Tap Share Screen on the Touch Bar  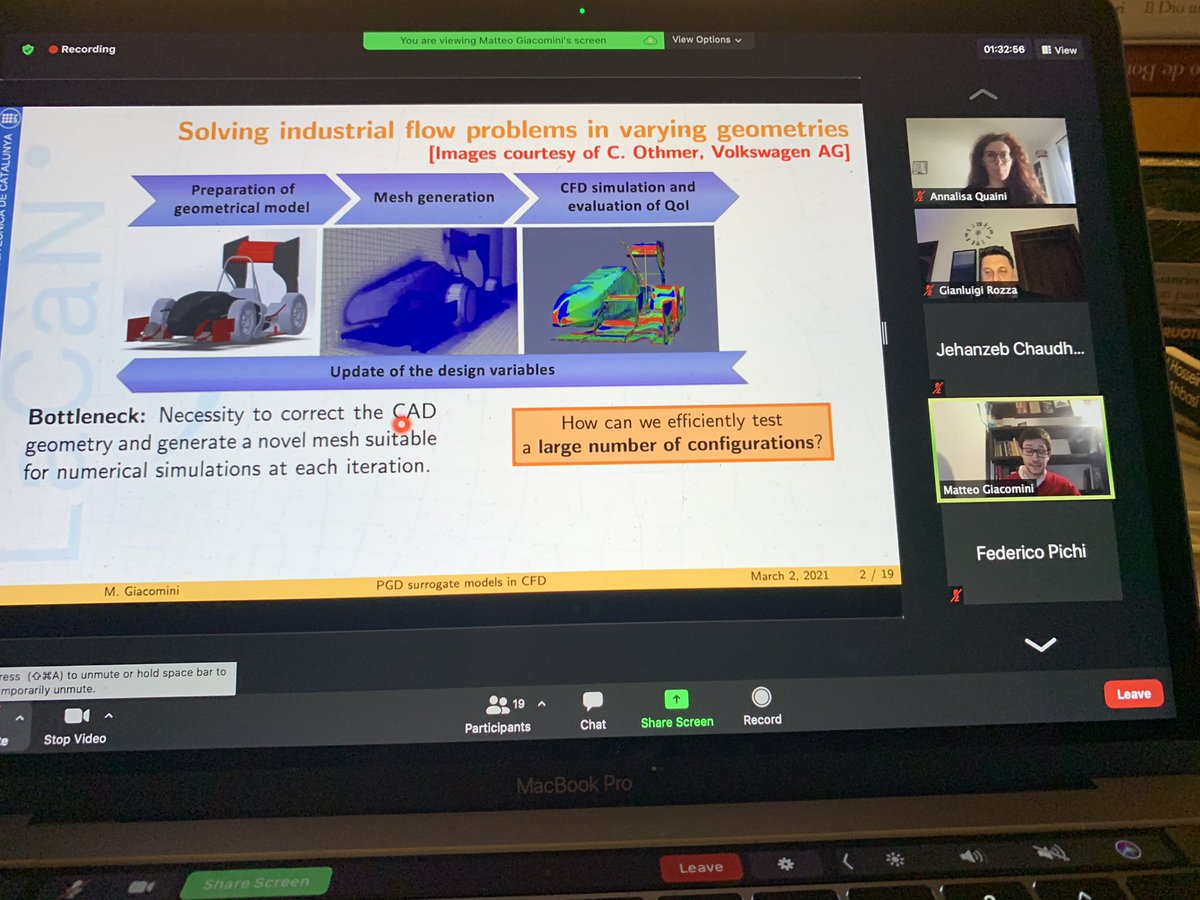pyautogui.click(x=255, y=883)
